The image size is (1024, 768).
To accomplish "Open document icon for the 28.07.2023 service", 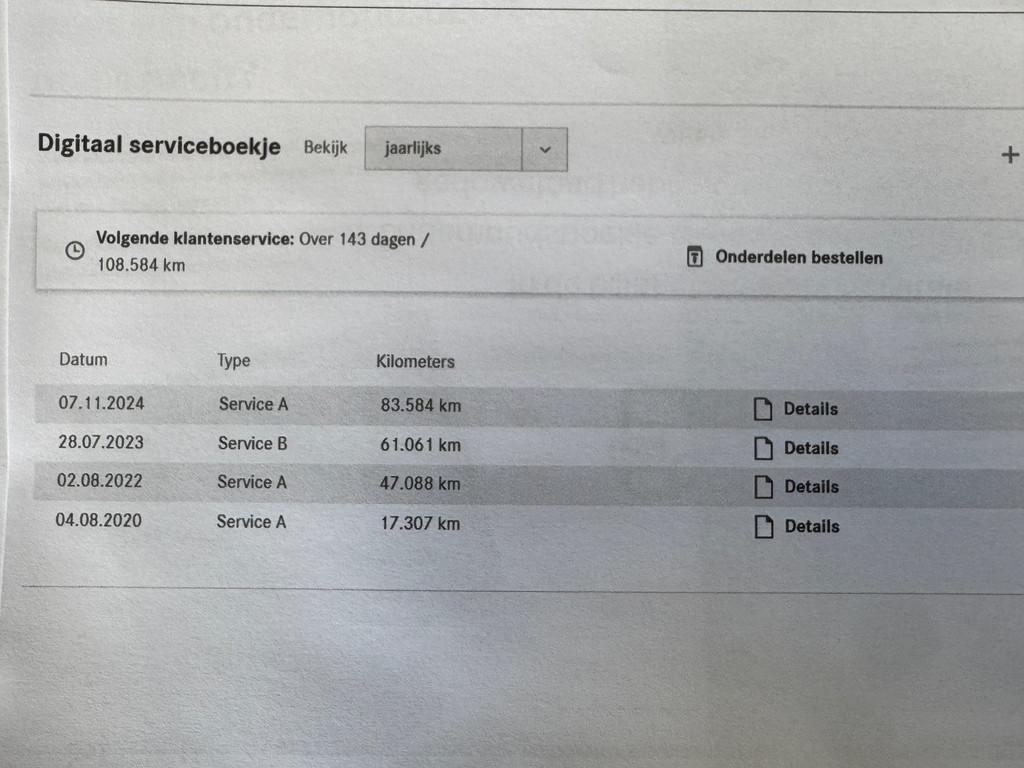I will coord(763,448).
